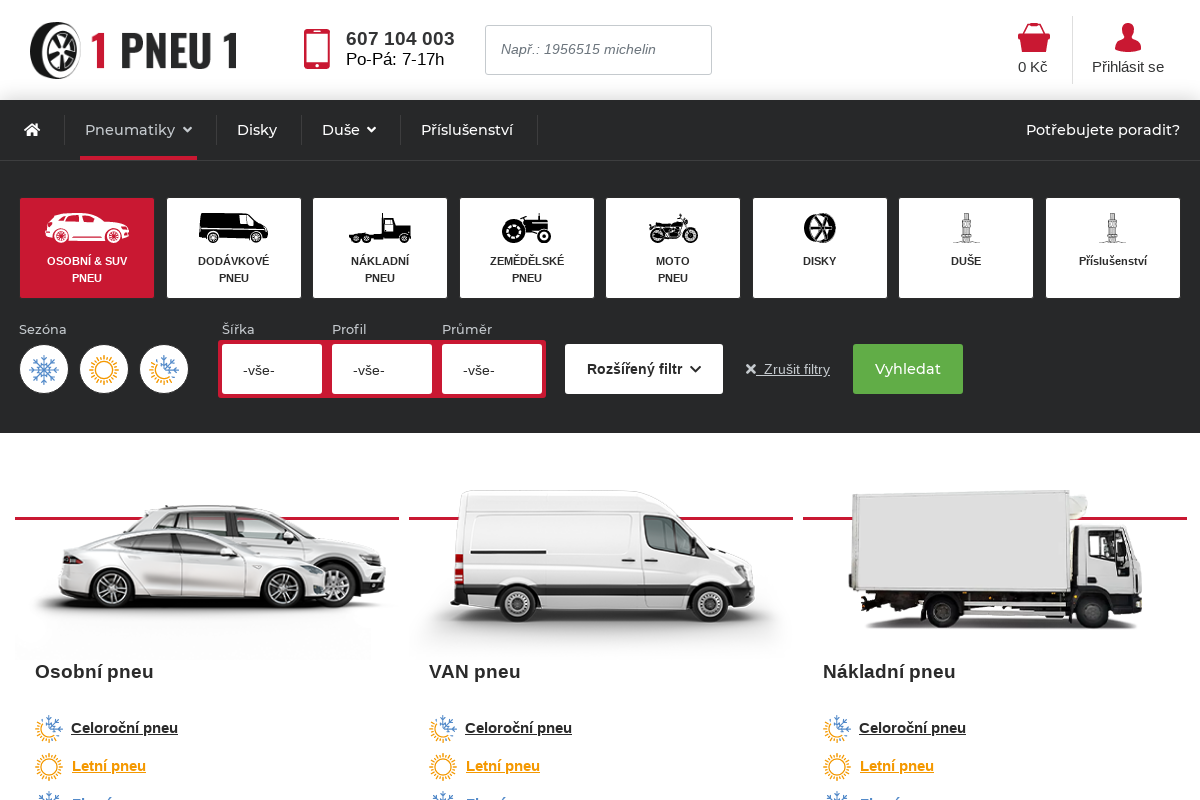Image resolution: width=1200 pixels, height=800 pixels.
Task: Click the green Vyhledat button
Action: click(908, 369)
